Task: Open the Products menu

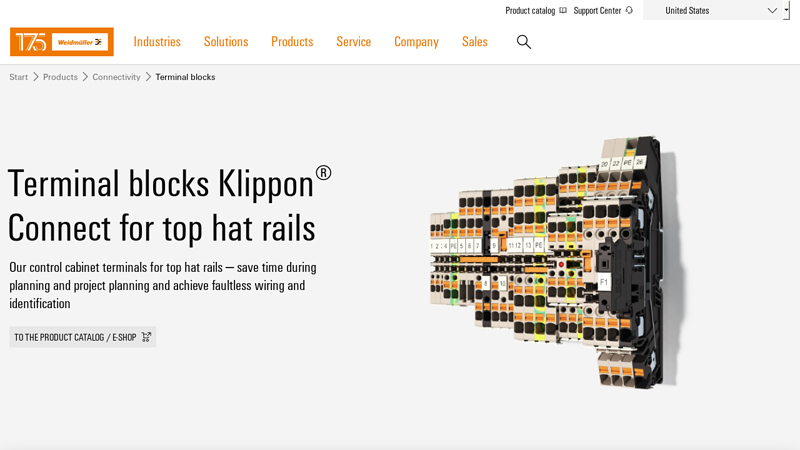Action: [x=292, y=42]
